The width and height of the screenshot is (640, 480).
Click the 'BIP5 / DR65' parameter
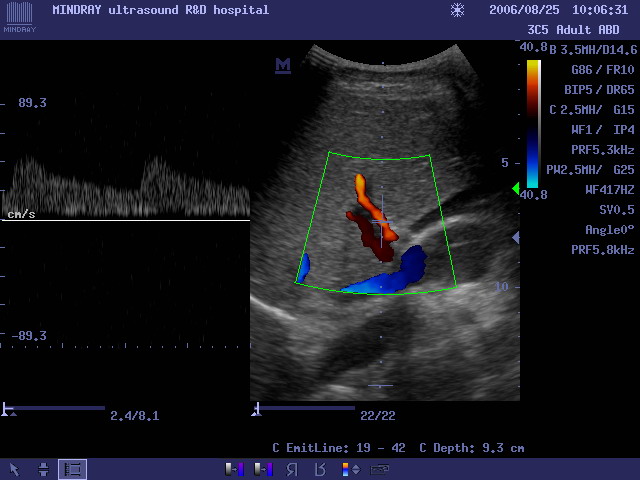(599, 90)
